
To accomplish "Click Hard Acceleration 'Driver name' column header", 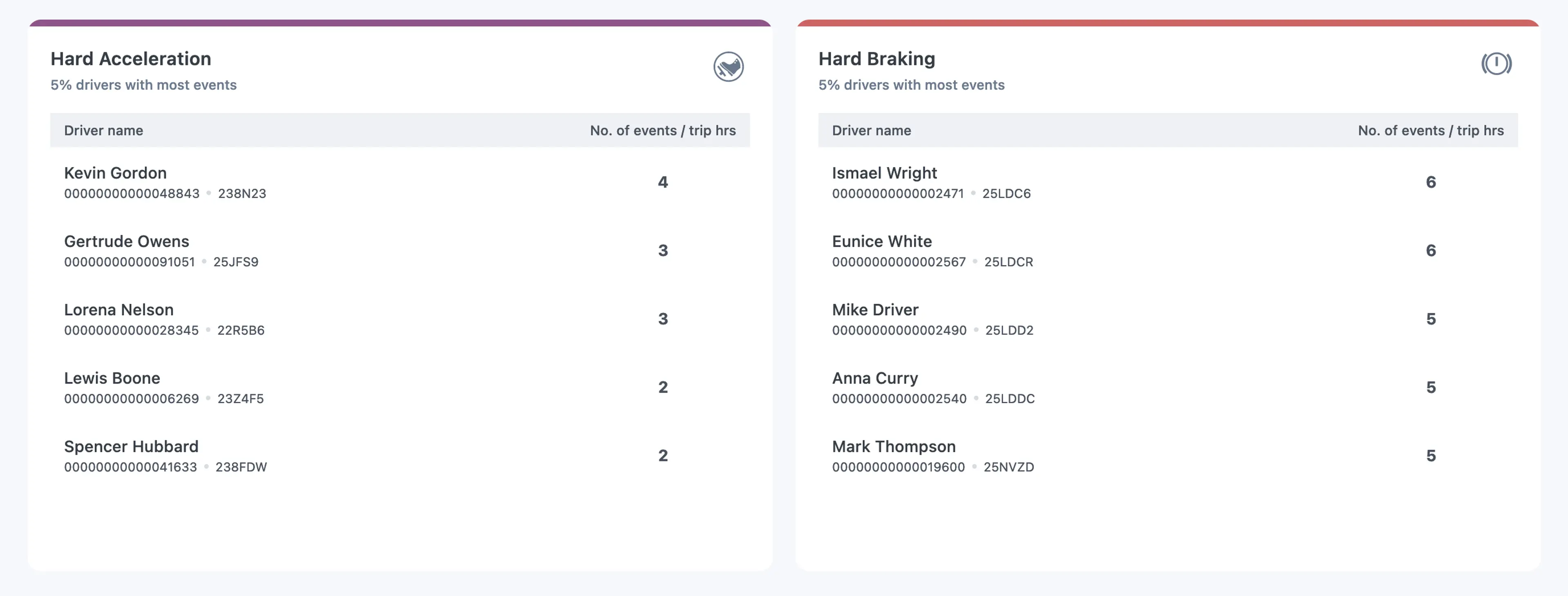I will (x=103, y=130).
